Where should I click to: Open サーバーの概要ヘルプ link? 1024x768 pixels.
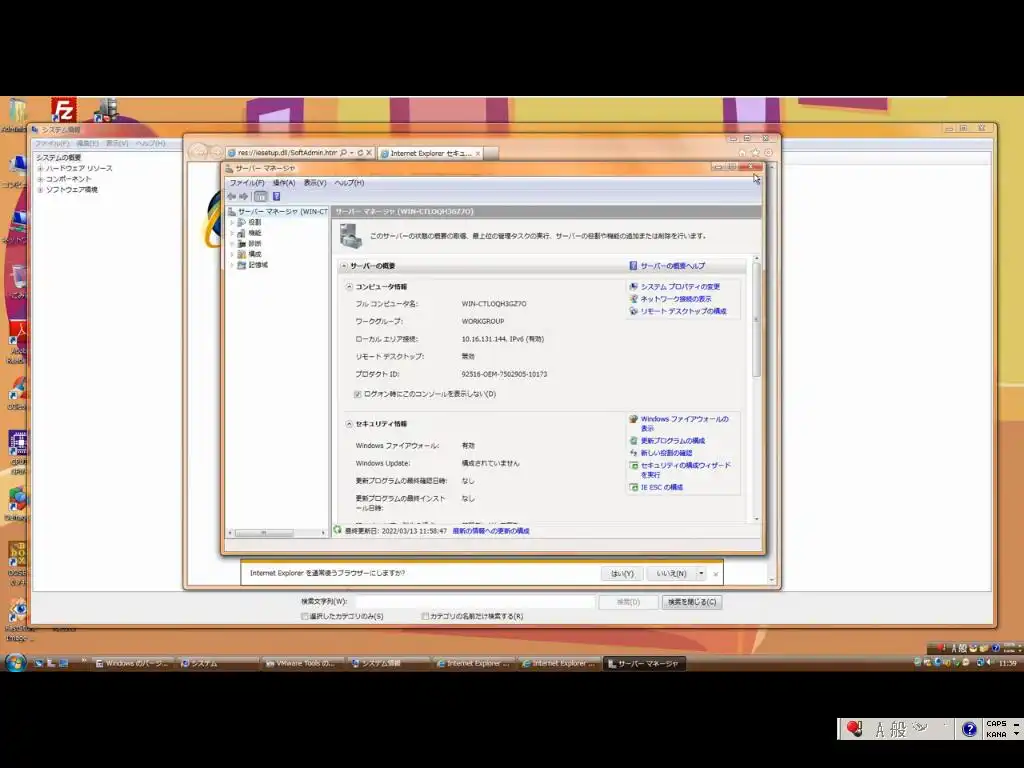672,266
